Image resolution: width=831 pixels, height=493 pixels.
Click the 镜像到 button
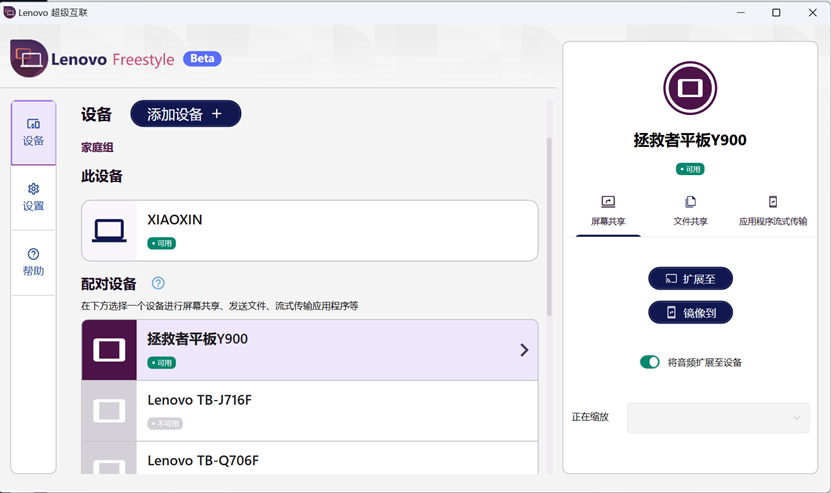point(690,313)
